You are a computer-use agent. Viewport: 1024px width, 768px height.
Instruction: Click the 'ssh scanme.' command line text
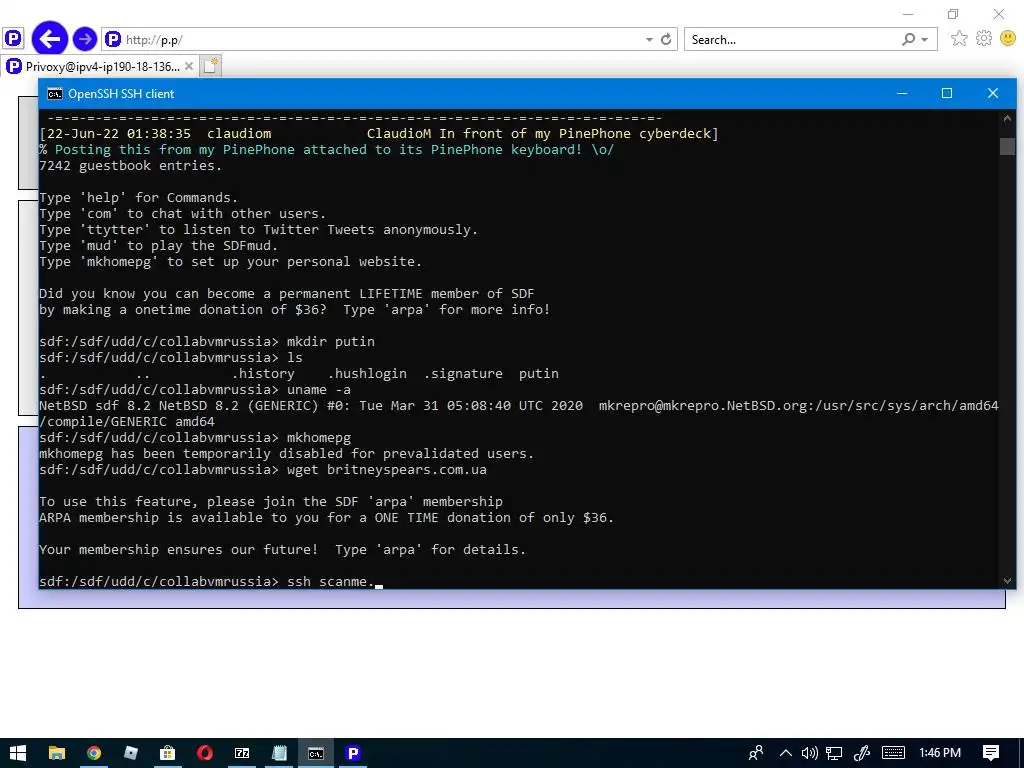tap(330, 581)
